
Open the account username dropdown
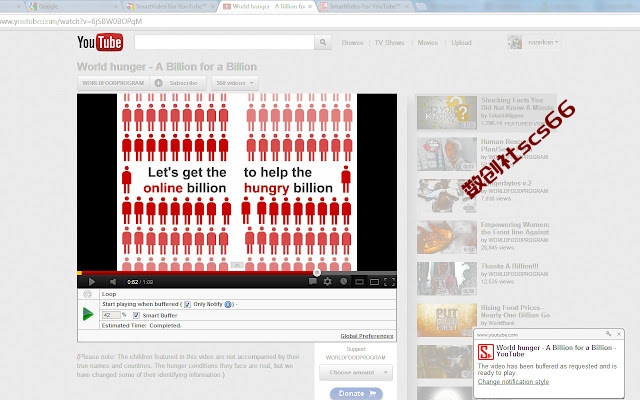544,42
